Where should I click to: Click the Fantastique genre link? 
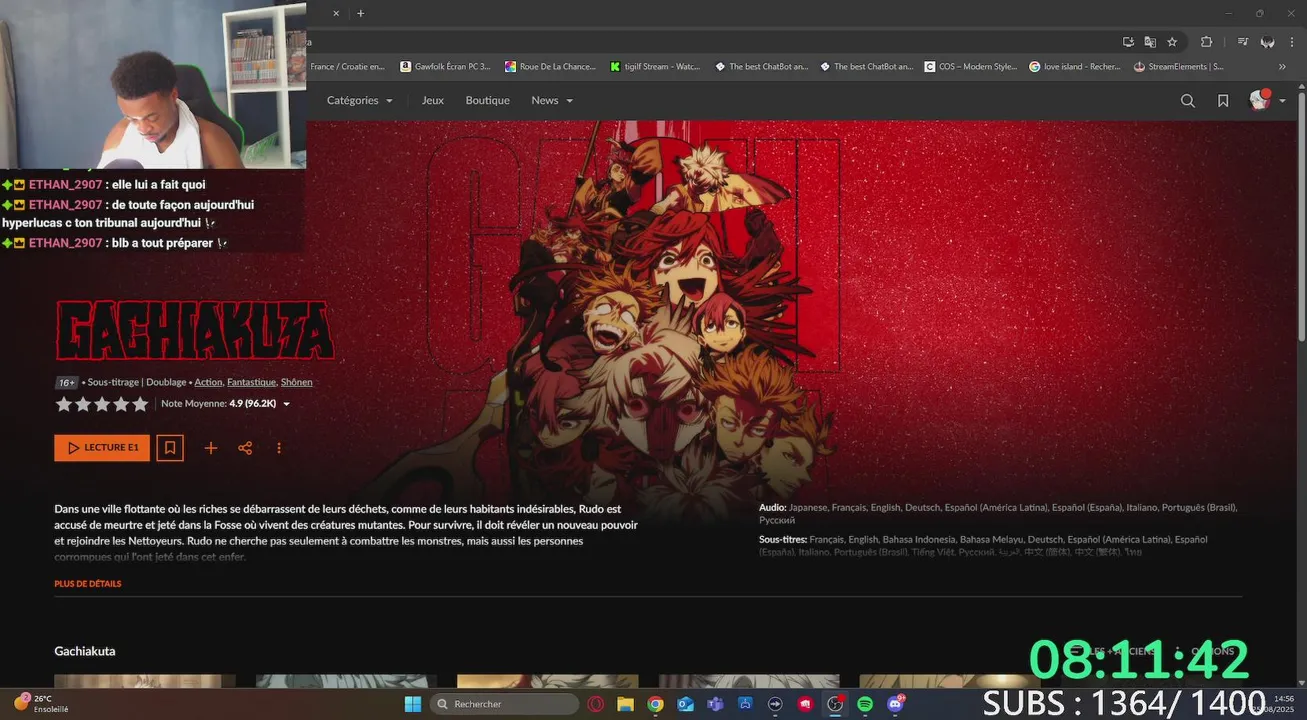(x=251, y=382)
